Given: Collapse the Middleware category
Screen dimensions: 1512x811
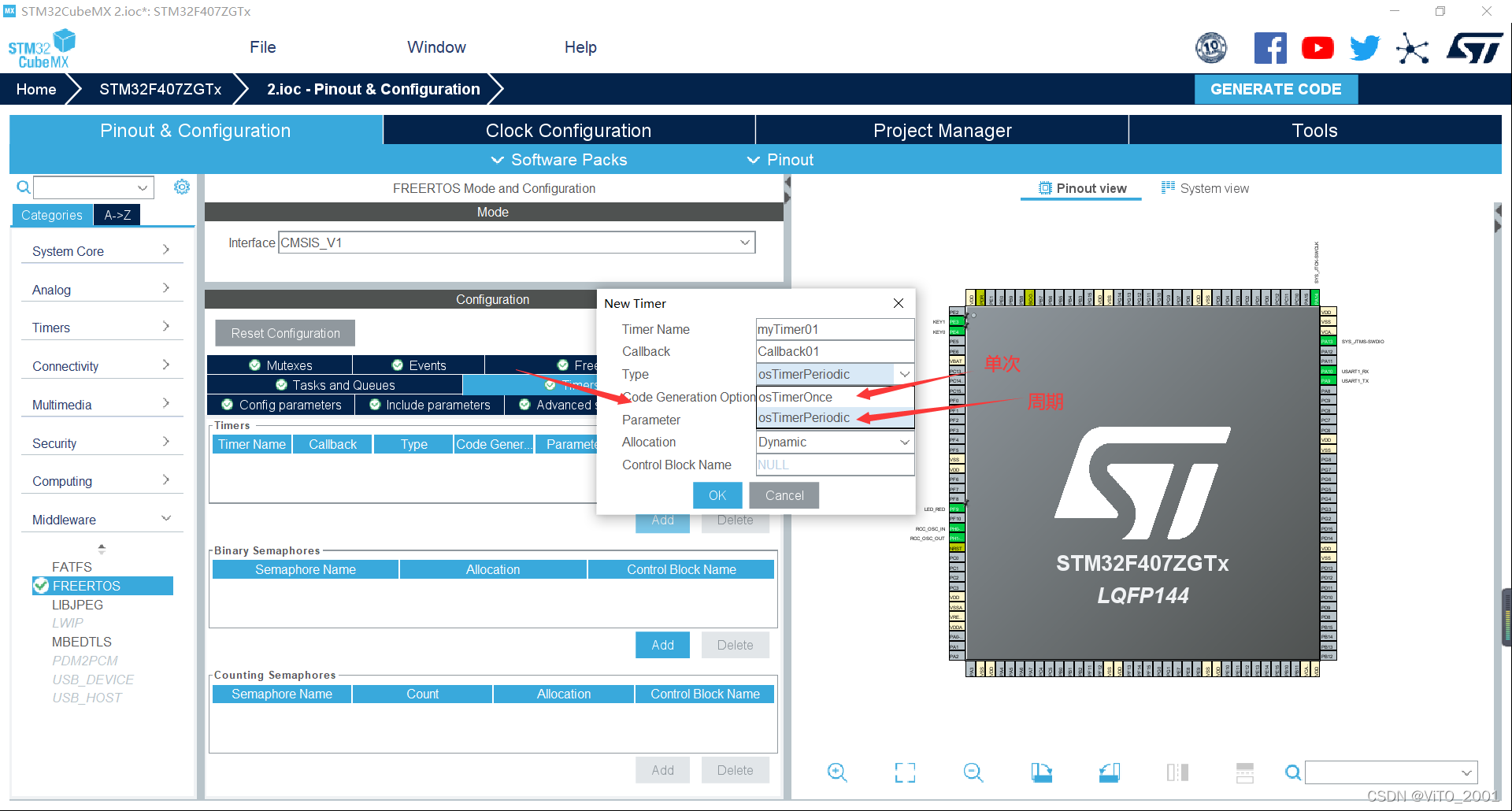Looking at the screenshot, I should (102, 520).
